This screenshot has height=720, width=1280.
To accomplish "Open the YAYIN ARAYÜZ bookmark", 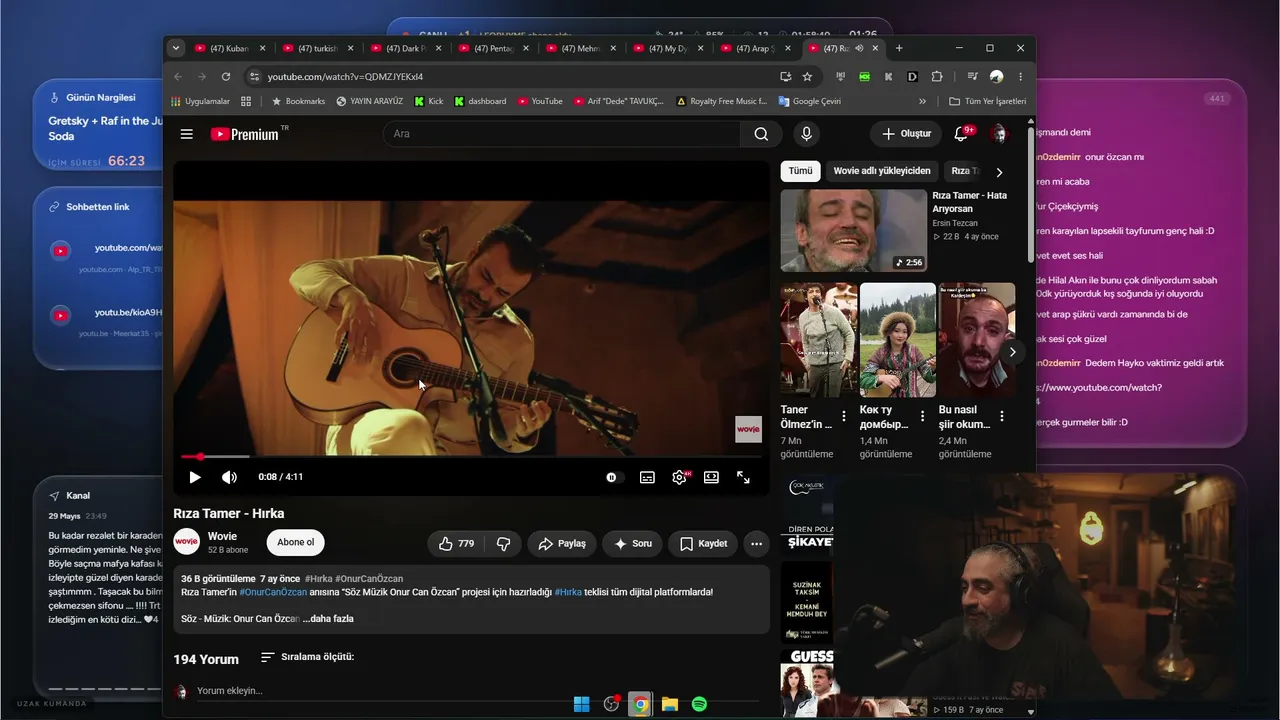I will click(370, 101).
